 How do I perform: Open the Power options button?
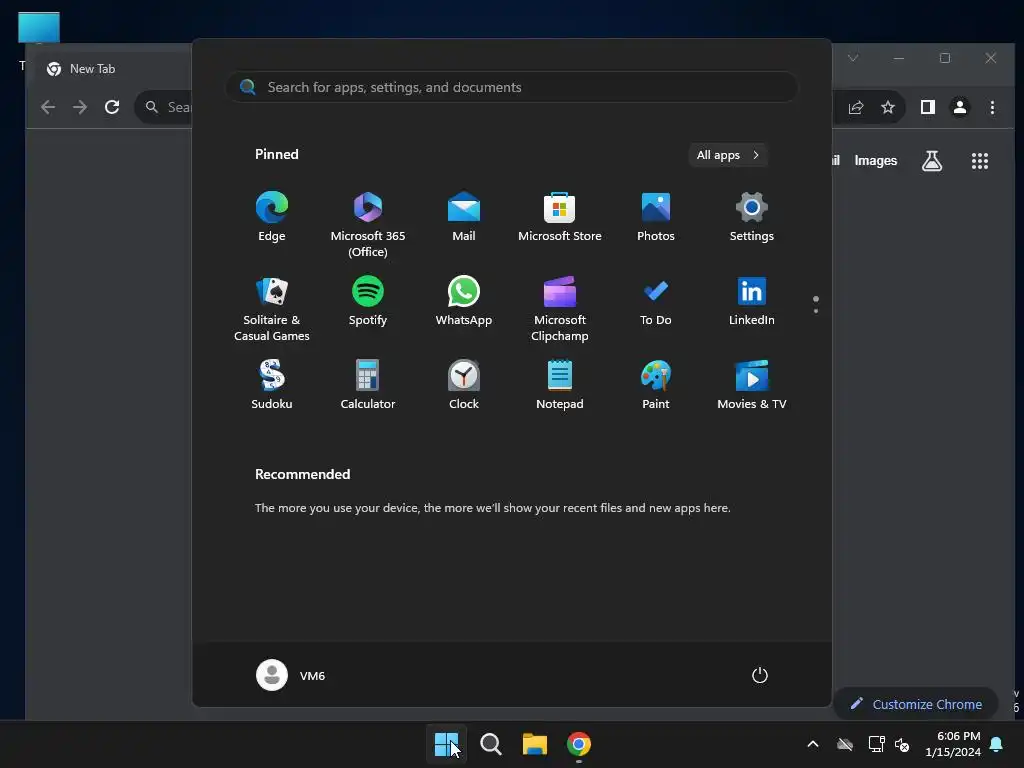click(x=760, y=675)
